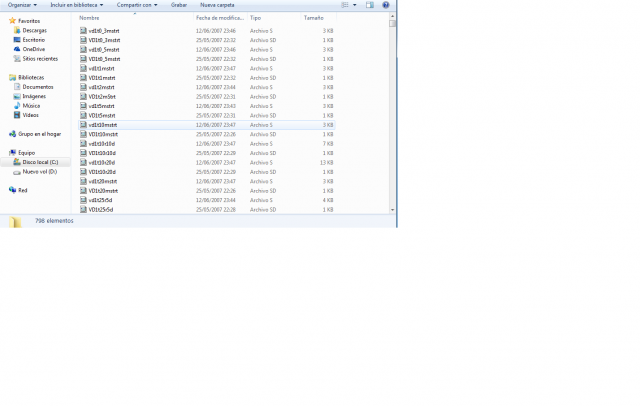Image resolution: width=640 pixels, height=406 pixels.
Task: Open Nuevo vol (D:) drive
Action: pyautogui.click(x=39, y=171)
